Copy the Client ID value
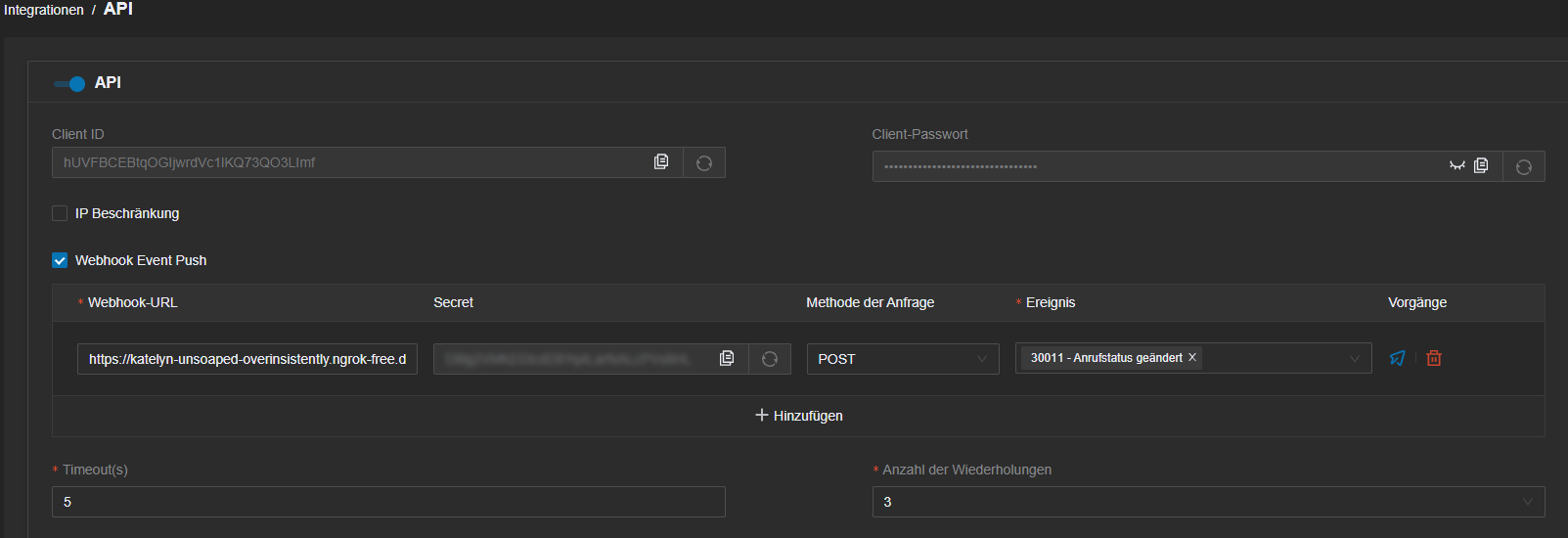Image resolution: width=1568 pixels, height=538 pixels. [x=661, y=161]
